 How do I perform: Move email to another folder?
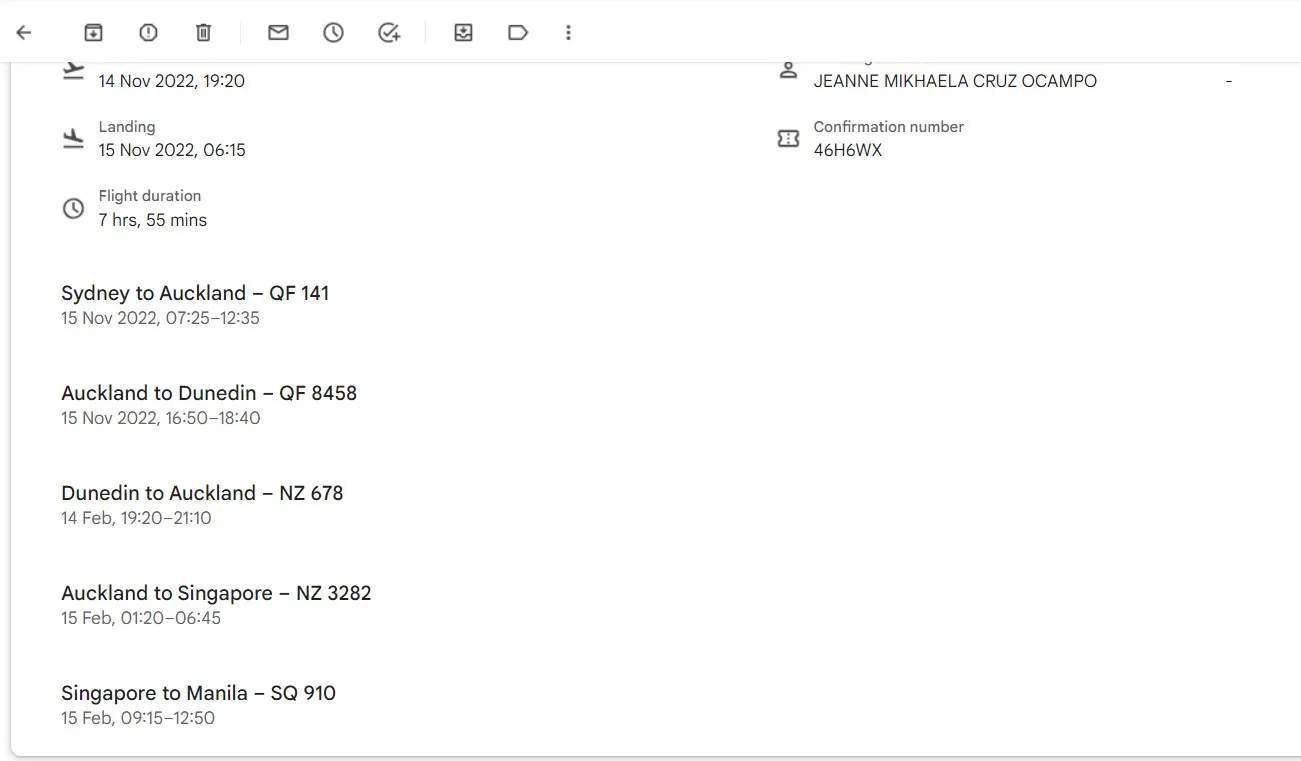pos(463,33)
